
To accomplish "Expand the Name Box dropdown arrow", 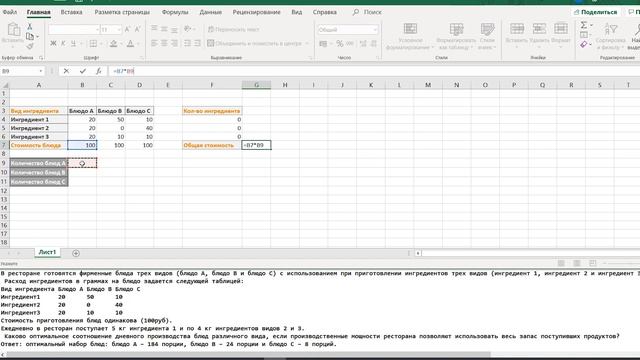I will (41, 71).
